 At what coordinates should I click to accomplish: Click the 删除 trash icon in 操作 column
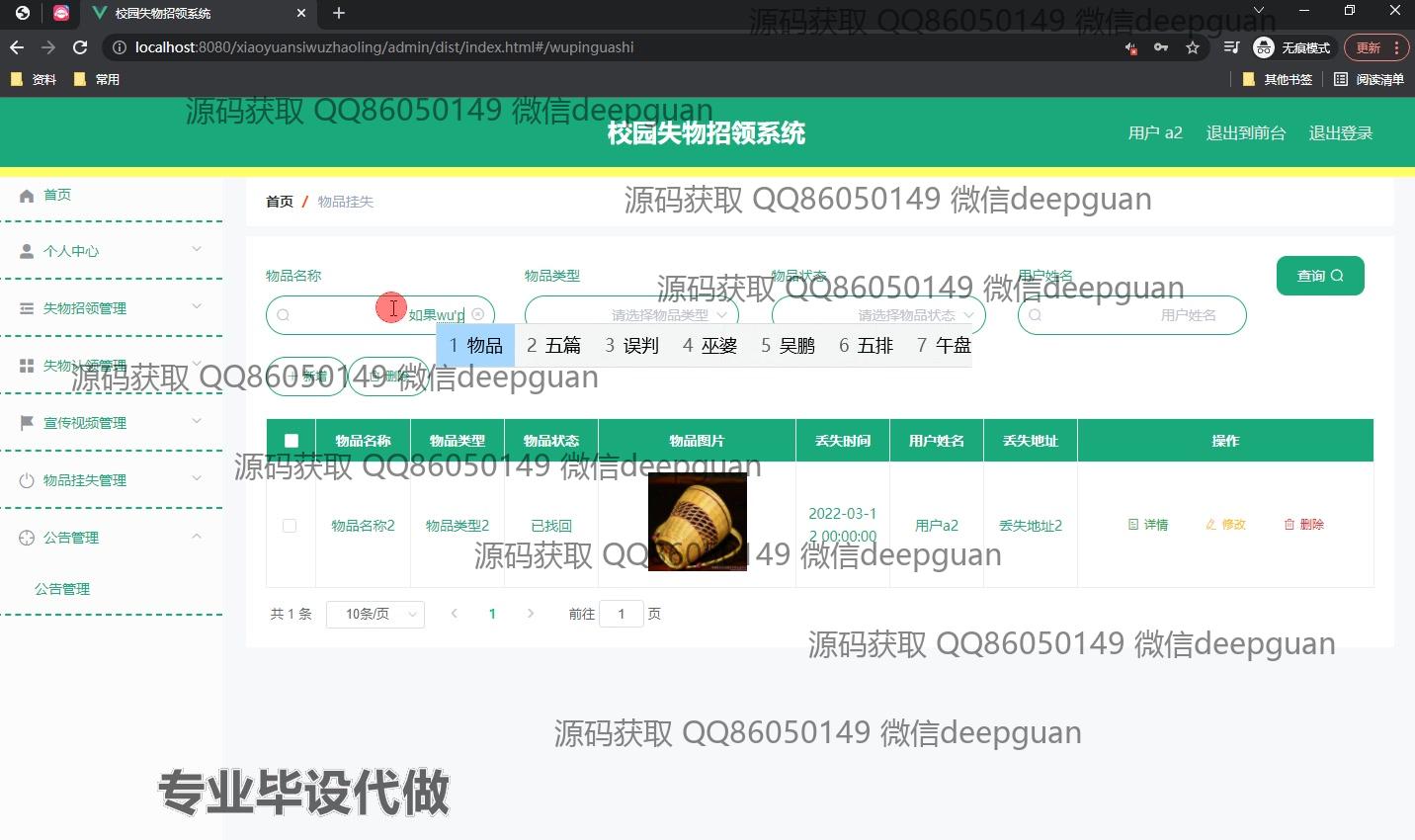point(1290,525)
